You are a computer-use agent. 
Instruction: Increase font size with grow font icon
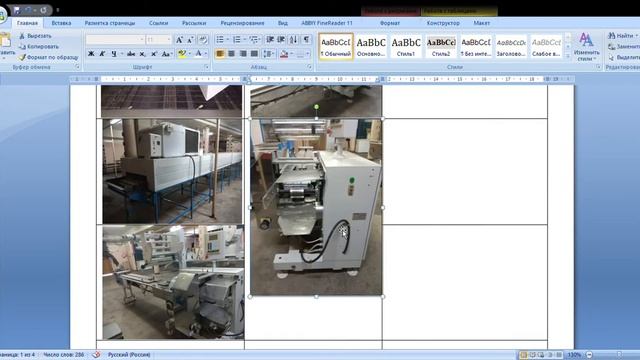pyautogui.click(x=179, y=40)
